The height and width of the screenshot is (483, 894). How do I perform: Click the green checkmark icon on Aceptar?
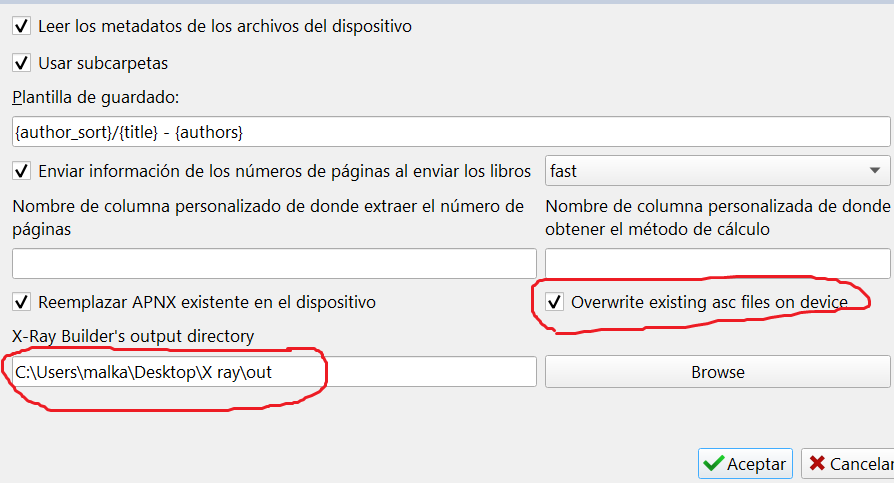click(713, 464)
